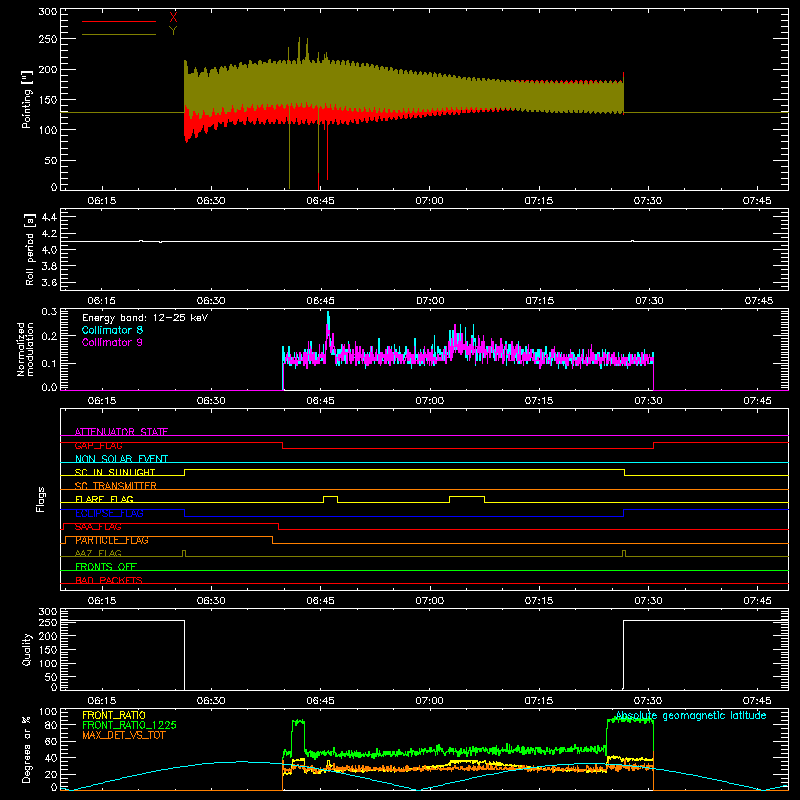Select the GAP_FLAG label

(x=98, y=445)
